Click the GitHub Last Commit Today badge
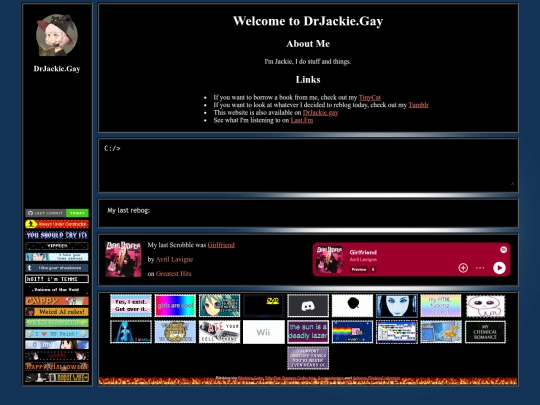Screen dimensions: 540x405 [x=57, y=213]
